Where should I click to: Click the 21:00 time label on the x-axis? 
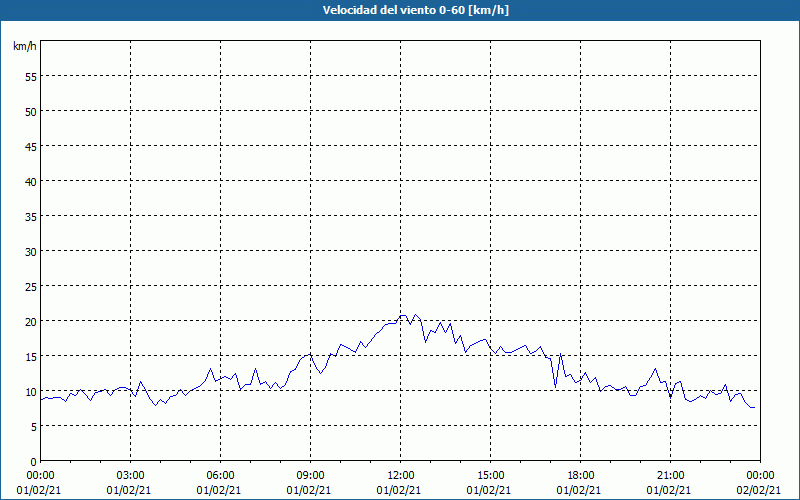[670, 476]
